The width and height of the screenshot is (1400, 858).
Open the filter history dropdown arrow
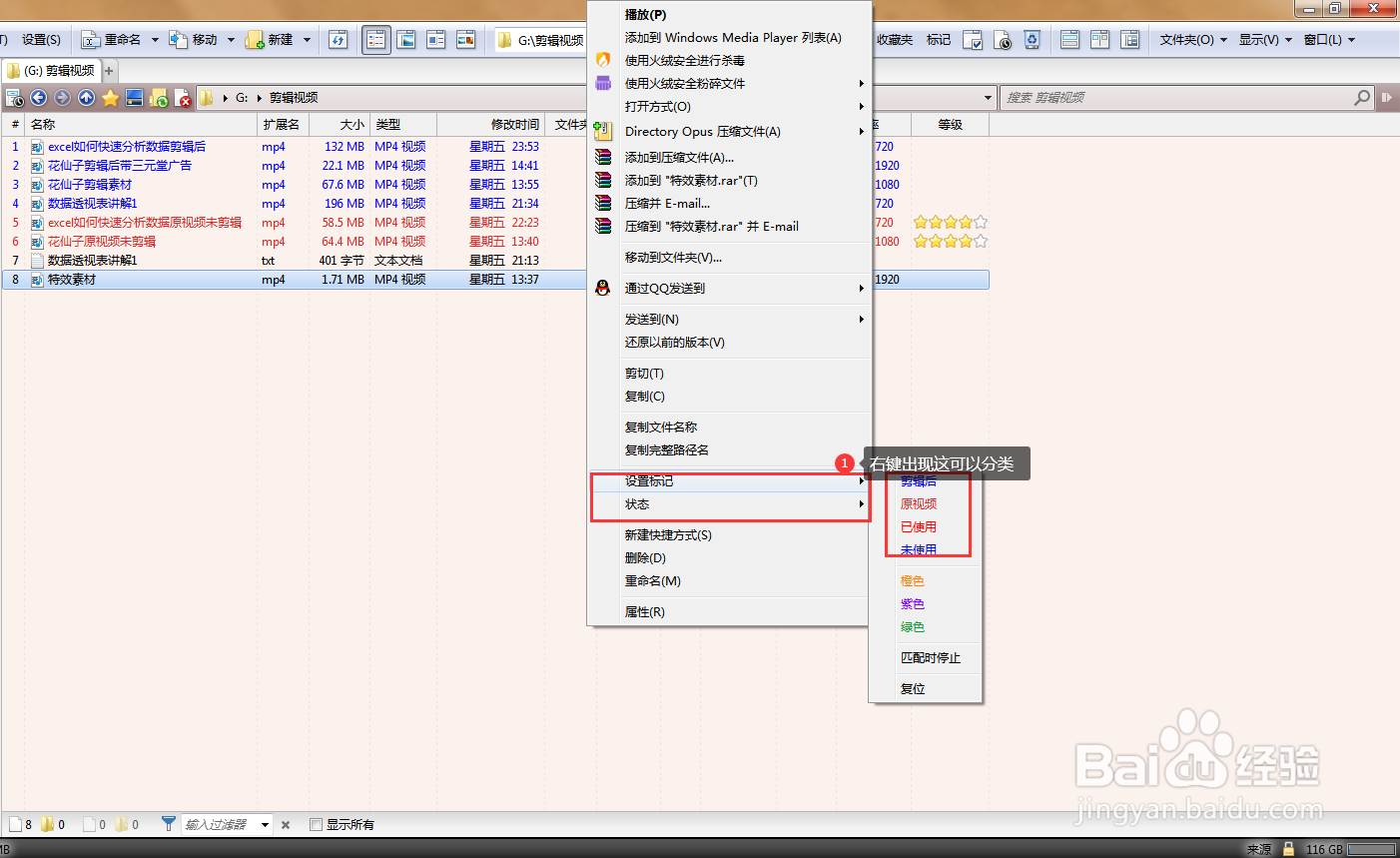point(265,824)
